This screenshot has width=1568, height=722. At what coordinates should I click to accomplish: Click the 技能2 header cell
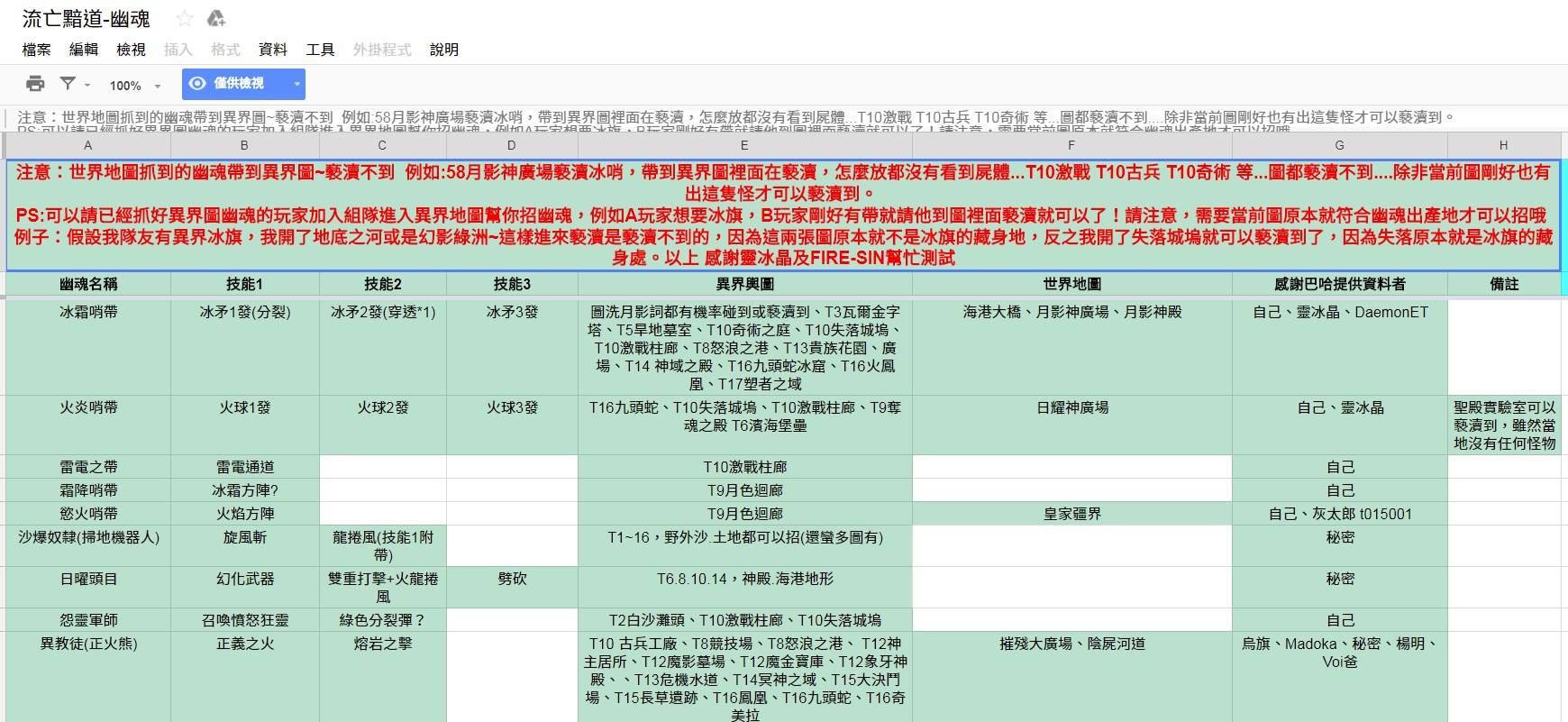point(383,284)
